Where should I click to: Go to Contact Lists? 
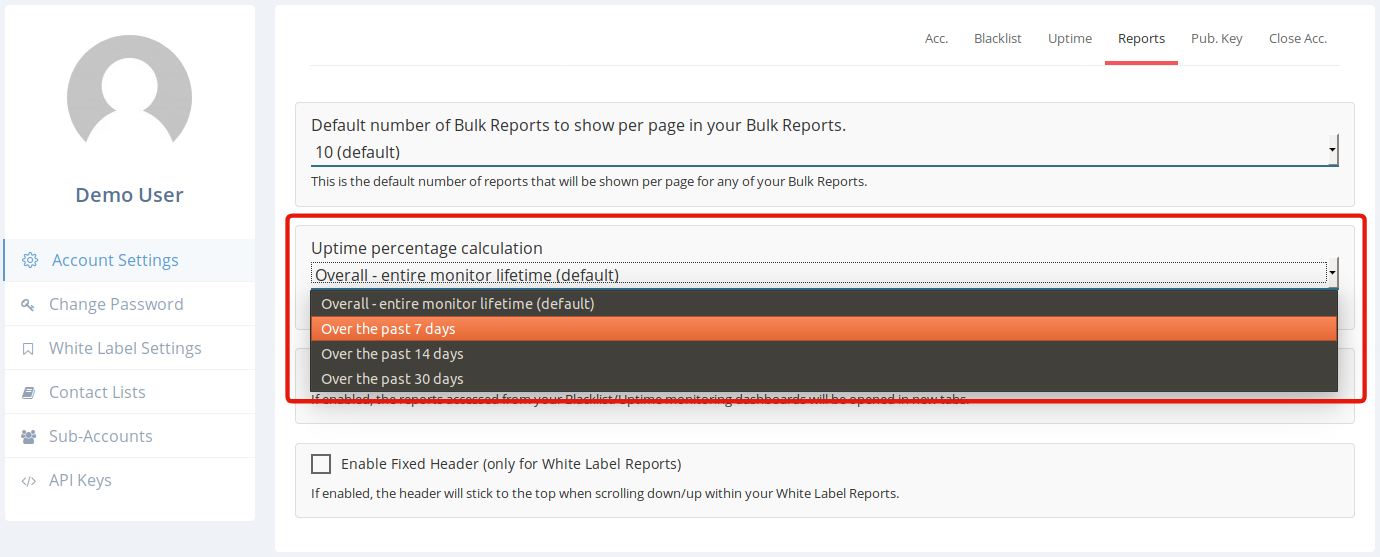(x=130, y=392)
